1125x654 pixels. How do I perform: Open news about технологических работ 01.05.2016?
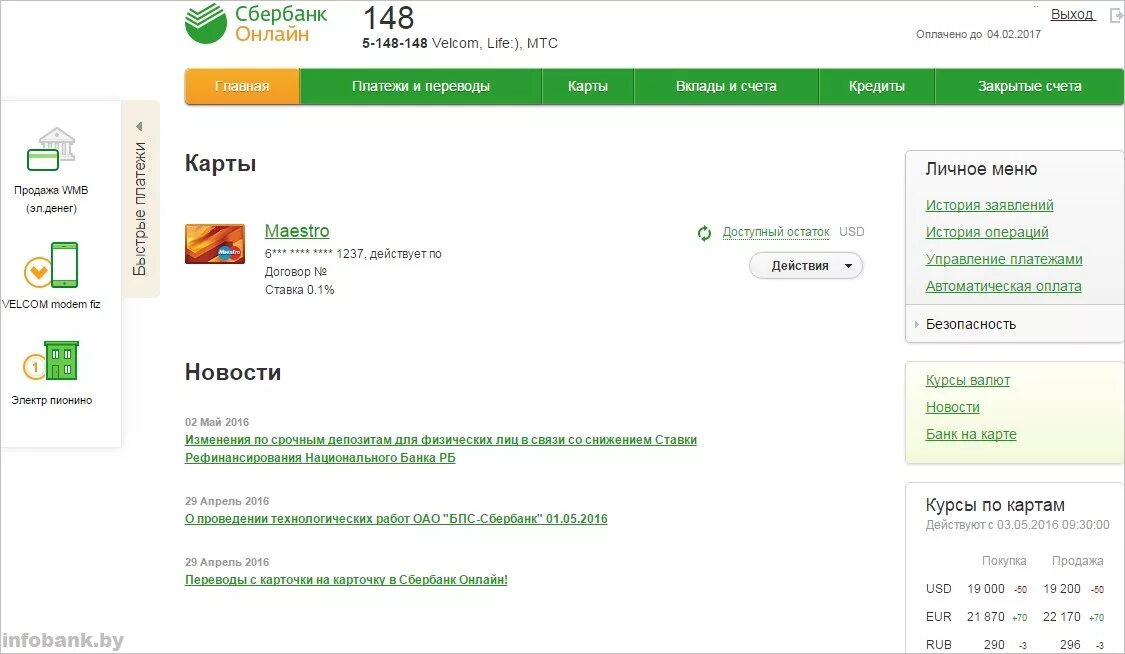[x=396, y=518]
